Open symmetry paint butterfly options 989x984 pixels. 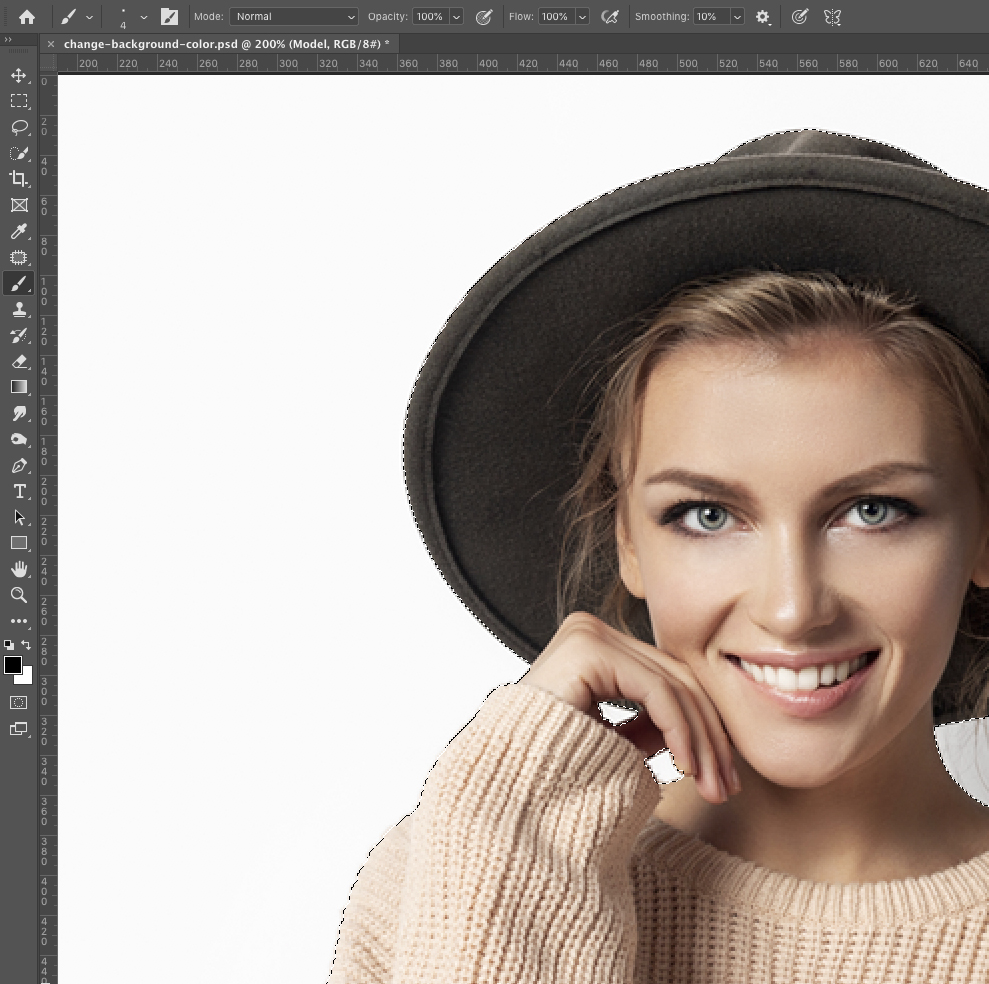(833, 17)
